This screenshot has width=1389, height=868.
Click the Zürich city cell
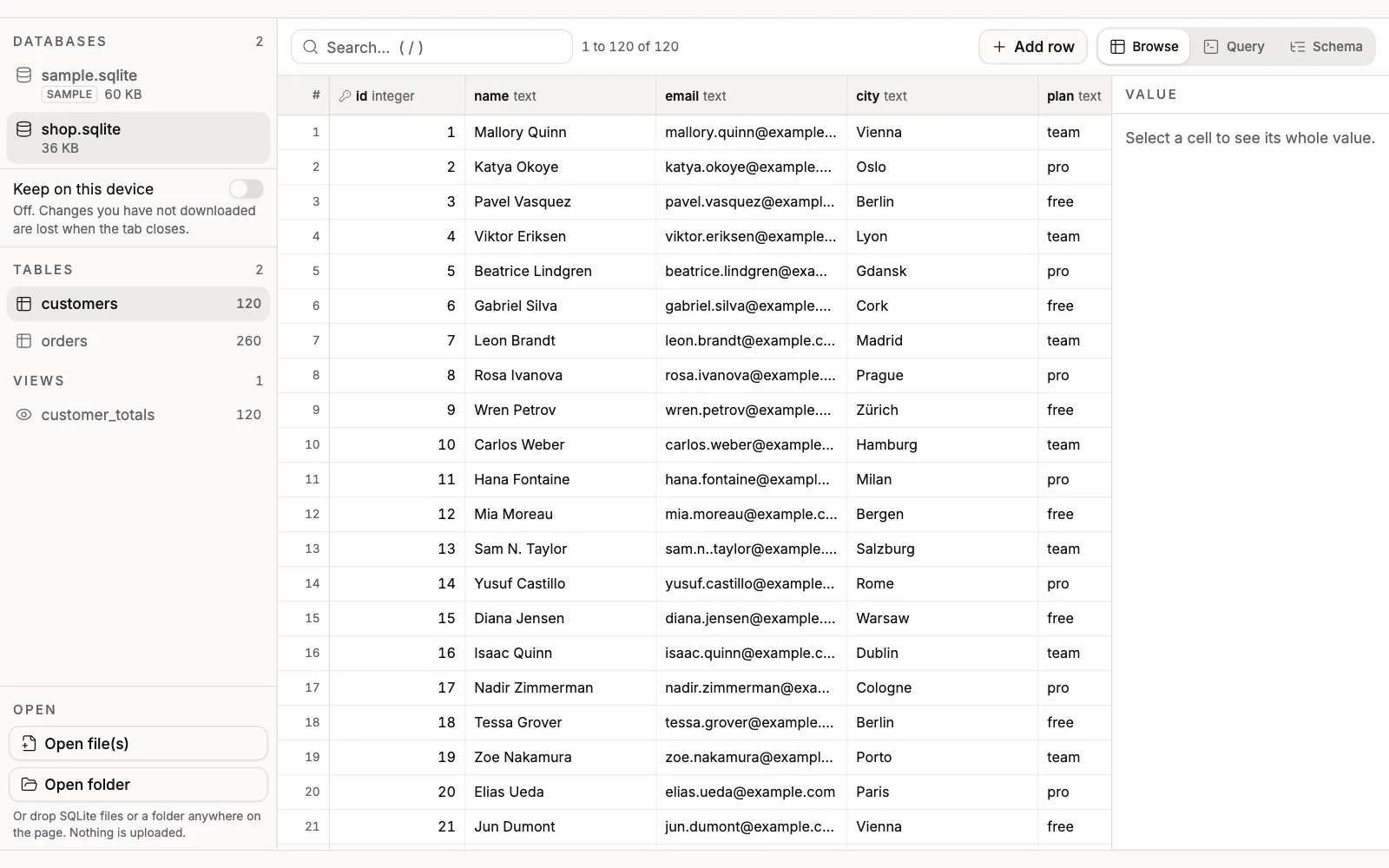[942, 411]
